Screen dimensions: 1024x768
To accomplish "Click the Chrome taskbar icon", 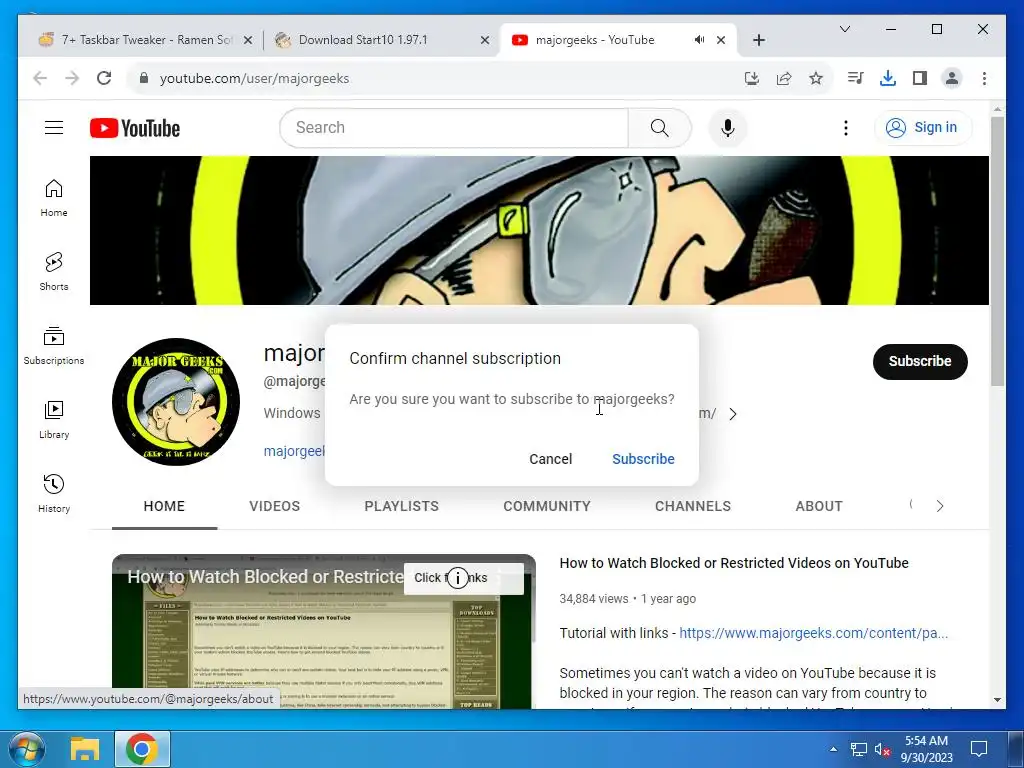I will pos(142,749).
